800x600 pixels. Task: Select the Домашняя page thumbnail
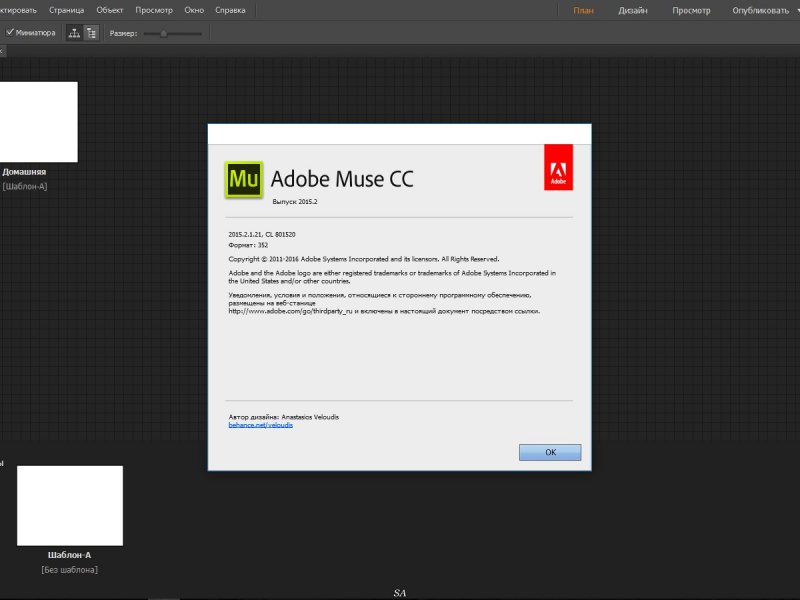click(39, 122)
